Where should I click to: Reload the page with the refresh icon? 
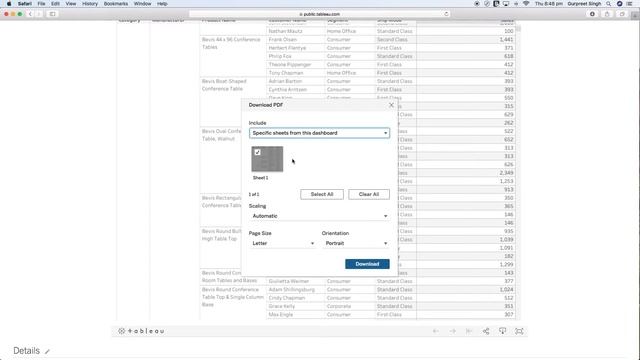[446, 14]
